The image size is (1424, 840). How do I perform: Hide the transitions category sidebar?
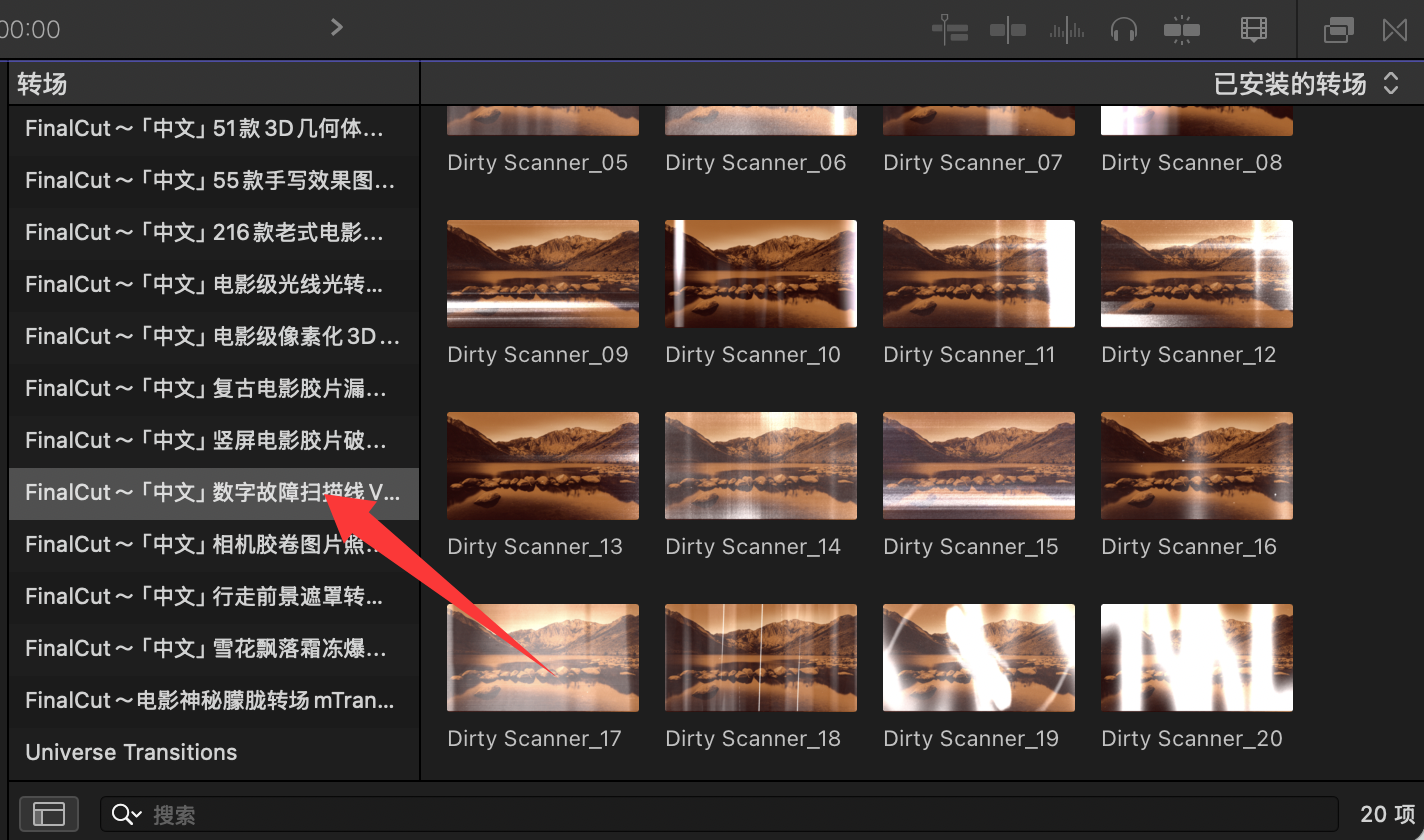(49, 814)
